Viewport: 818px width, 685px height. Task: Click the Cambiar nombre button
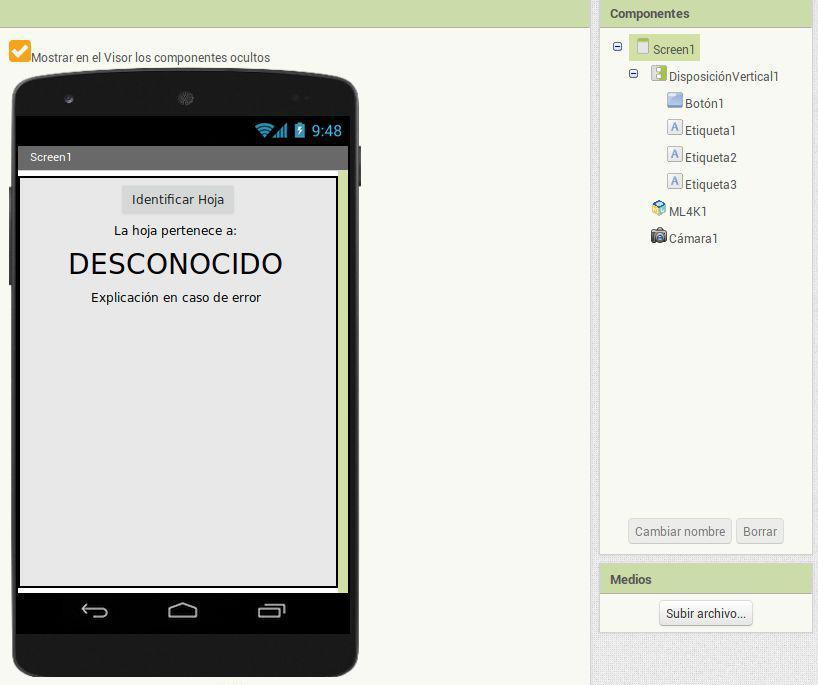coord(680,531)
